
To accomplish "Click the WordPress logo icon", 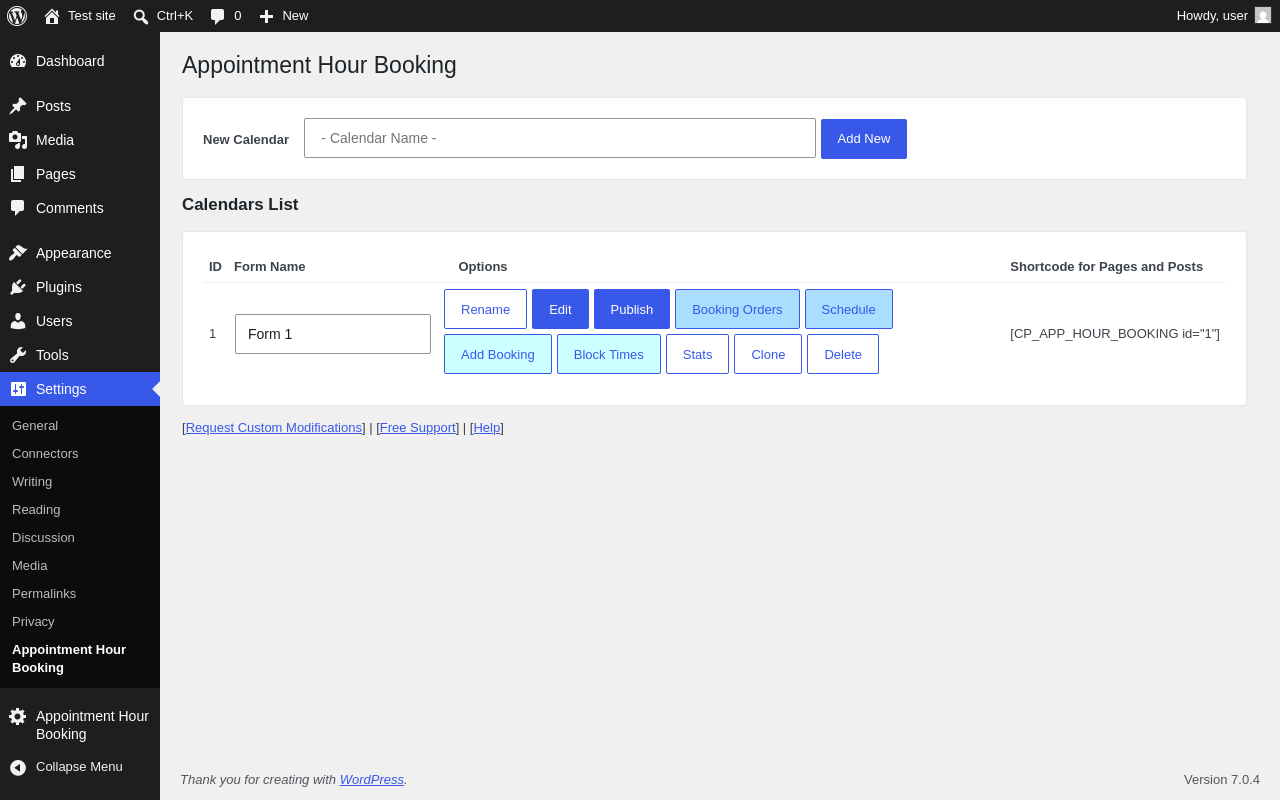I will tap(17, 16).
